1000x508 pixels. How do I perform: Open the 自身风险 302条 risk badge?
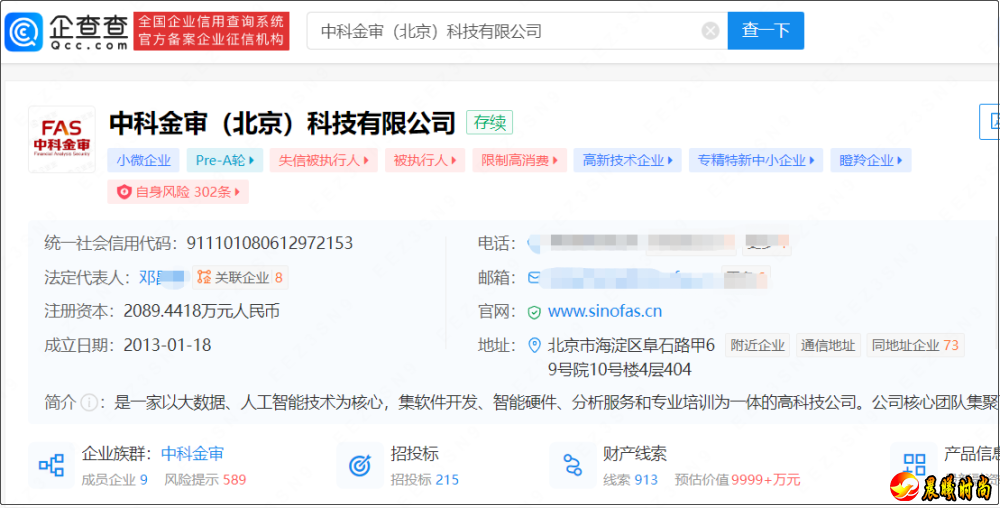pos(178,192)
